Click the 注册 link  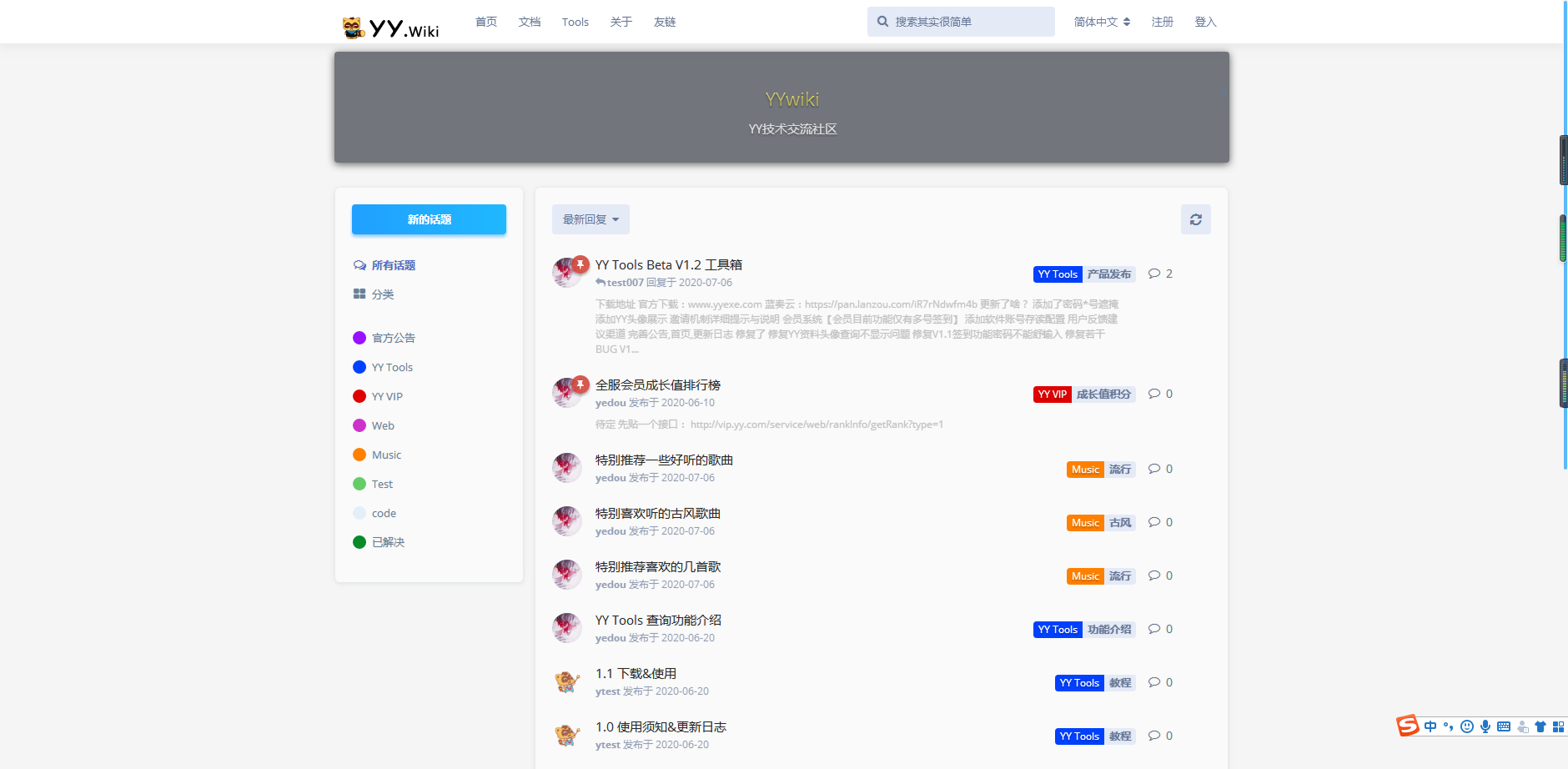coord(1163,22)
